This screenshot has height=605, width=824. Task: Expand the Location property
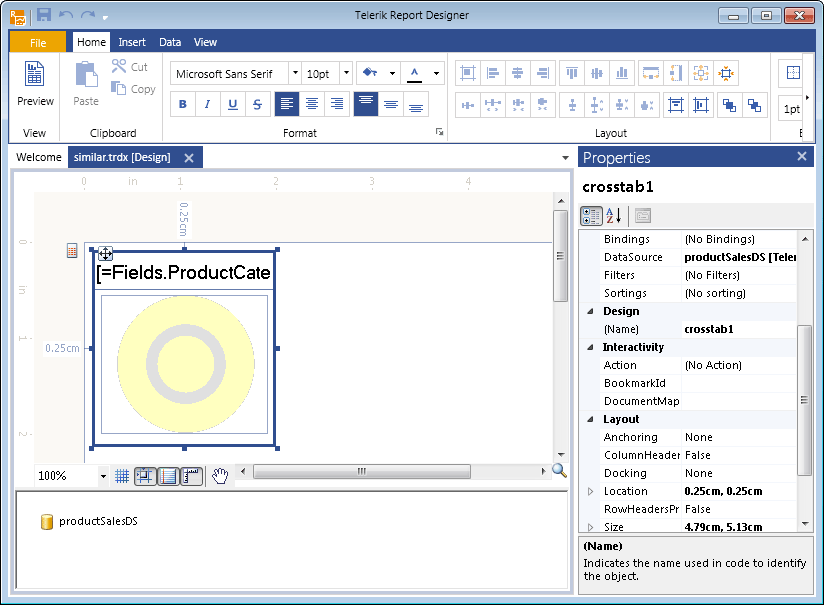(x=590, y=491)
